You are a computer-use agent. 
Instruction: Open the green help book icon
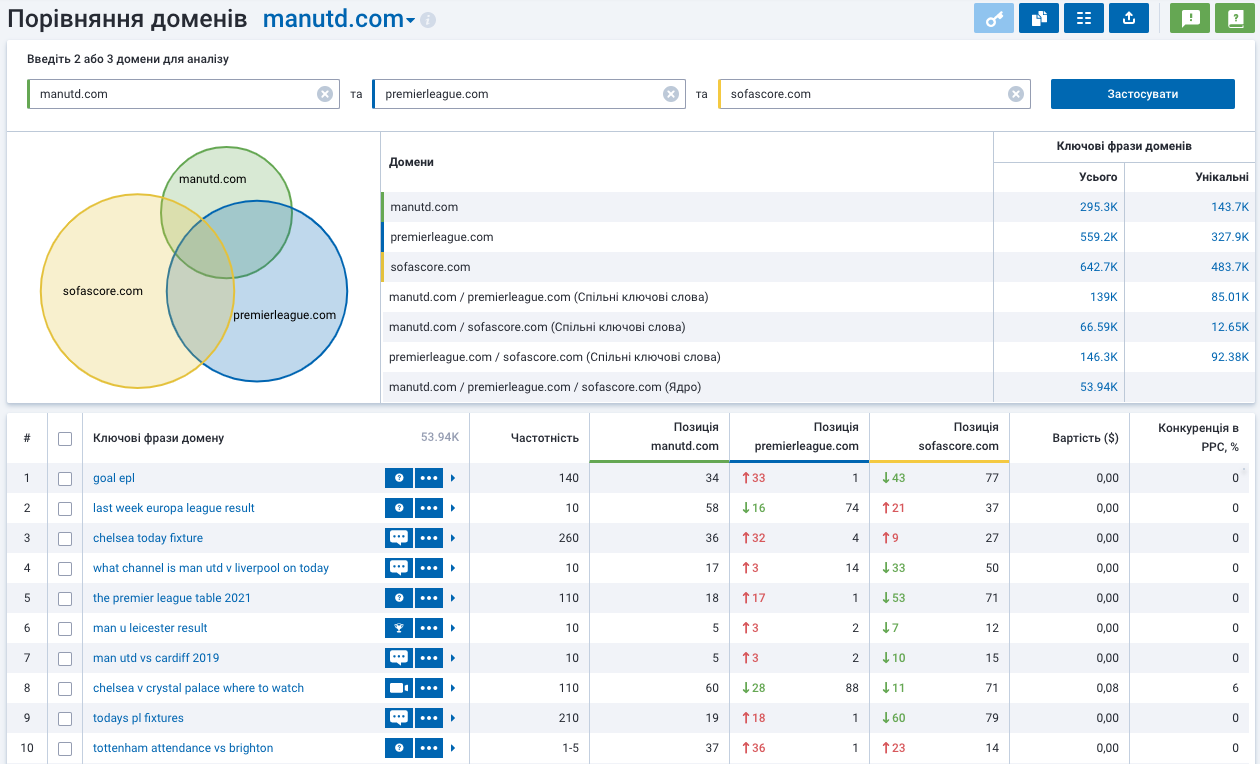tap(1235, 19)
